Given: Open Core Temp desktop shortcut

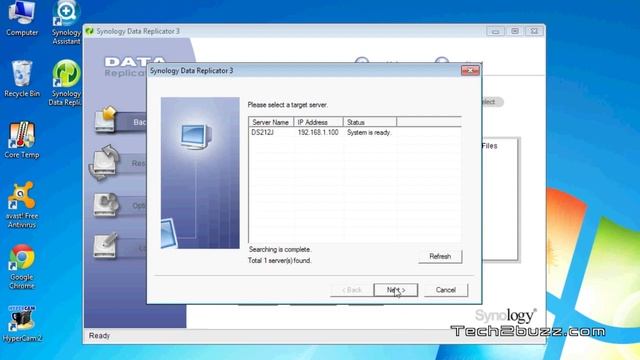Looking at the screenshot, I should click(22, 140).
